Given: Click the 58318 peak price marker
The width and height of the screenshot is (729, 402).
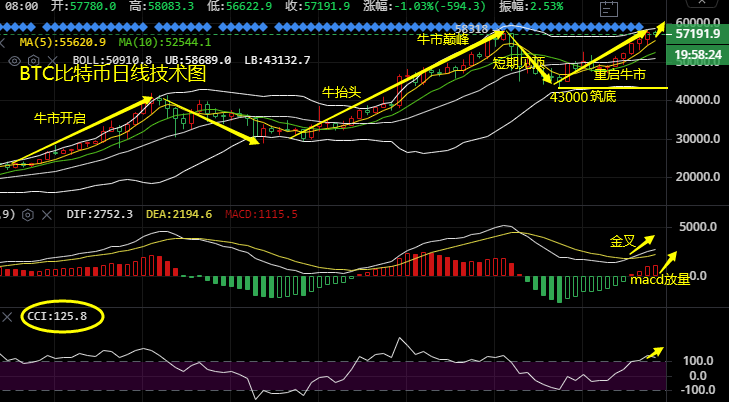Looking at the screenshot, I should click(x=471, y=30).
